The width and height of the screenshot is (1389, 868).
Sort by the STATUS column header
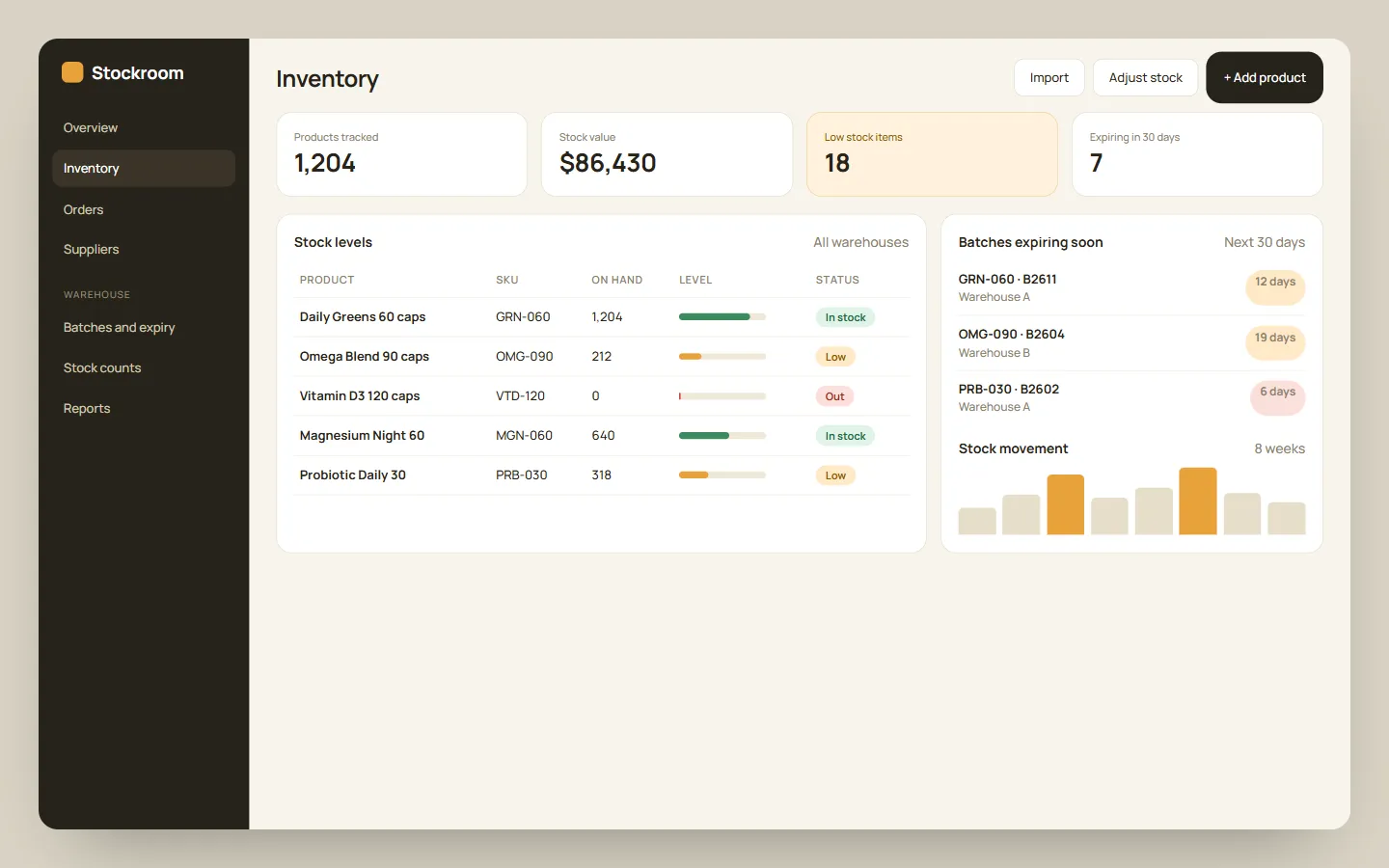[x=837, y=280]
